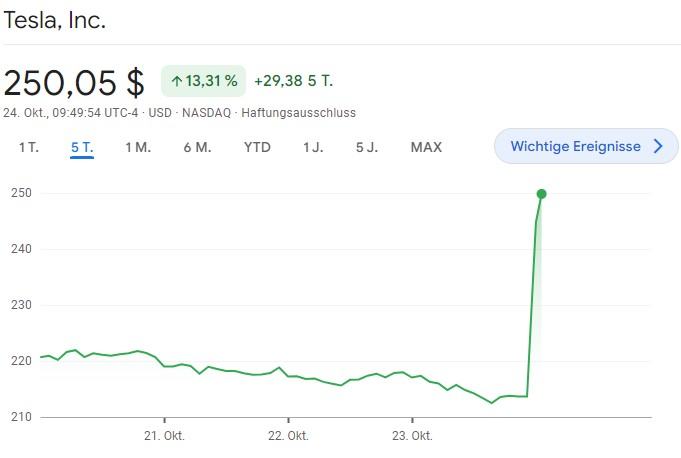Select the YTD range tab
The width and height of the screenshot is (681, 458).
pyautogui.click(x=257, y=147)
